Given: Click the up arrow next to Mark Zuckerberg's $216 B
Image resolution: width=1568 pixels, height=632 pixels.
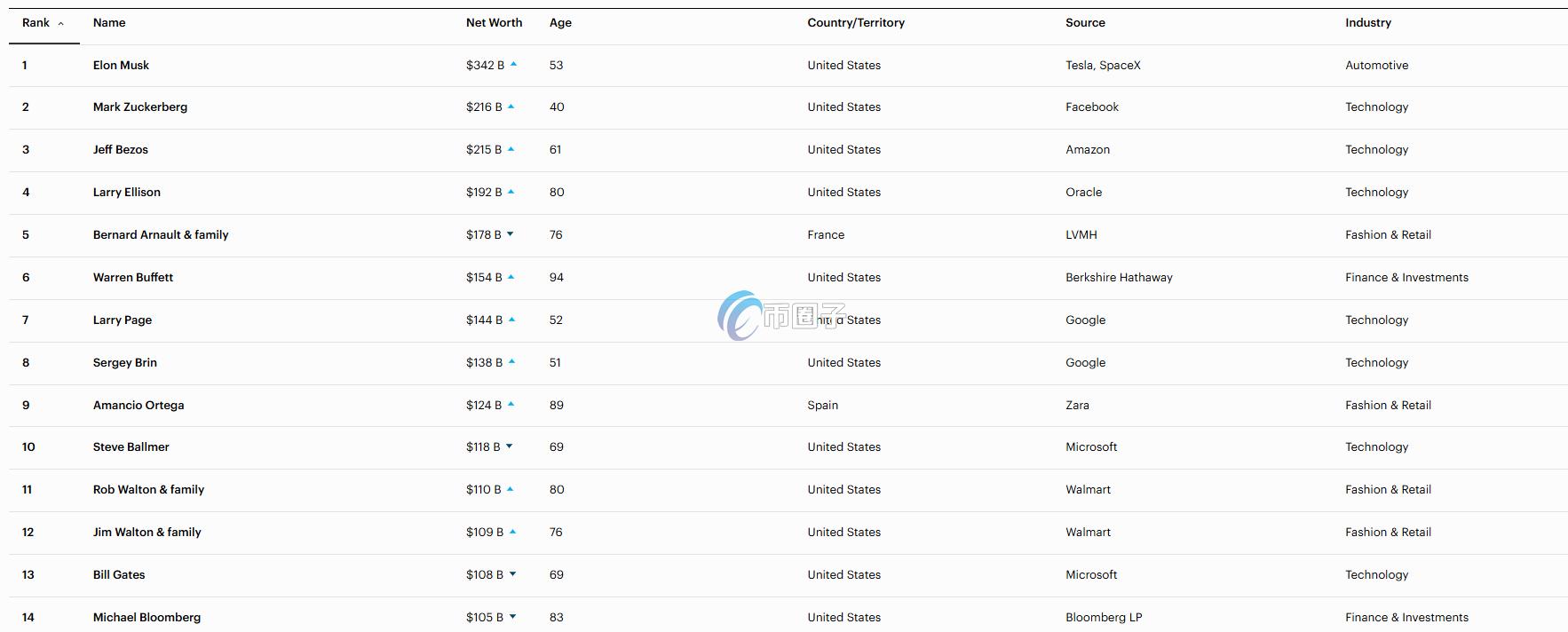Looking at the screenshot, I should click(511, 107).
